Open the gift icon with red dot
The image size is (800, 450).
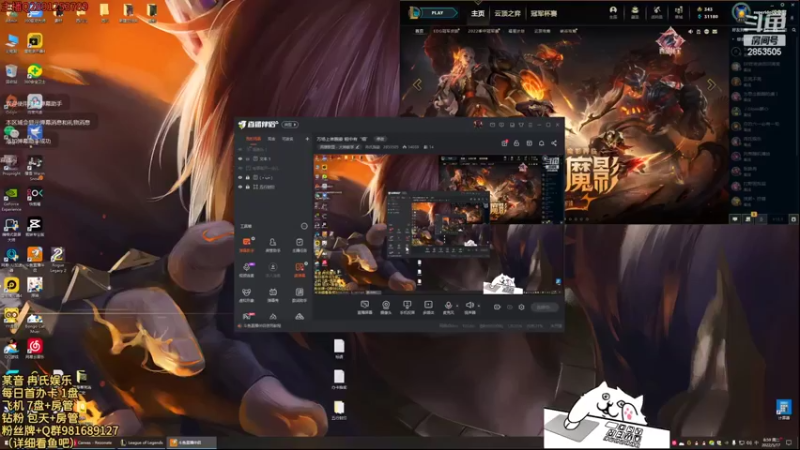coord(504,143)
